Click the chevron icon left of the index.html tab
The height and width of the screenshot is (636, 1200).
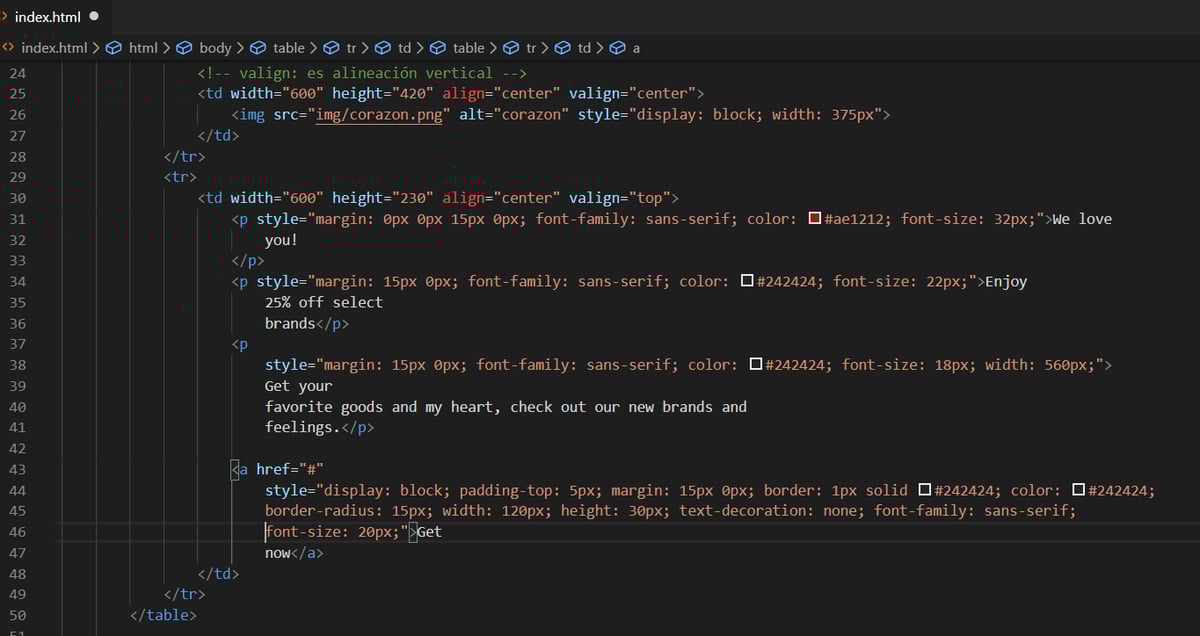8,16
